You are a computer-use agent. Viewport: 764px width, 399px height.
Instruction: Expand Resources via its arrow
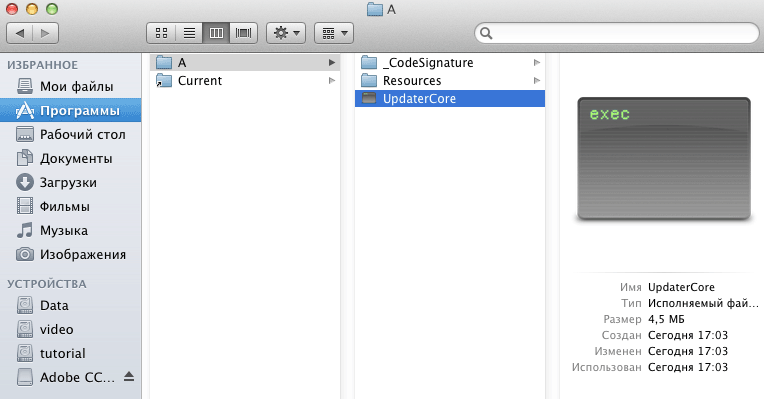(x=536, y=80)
